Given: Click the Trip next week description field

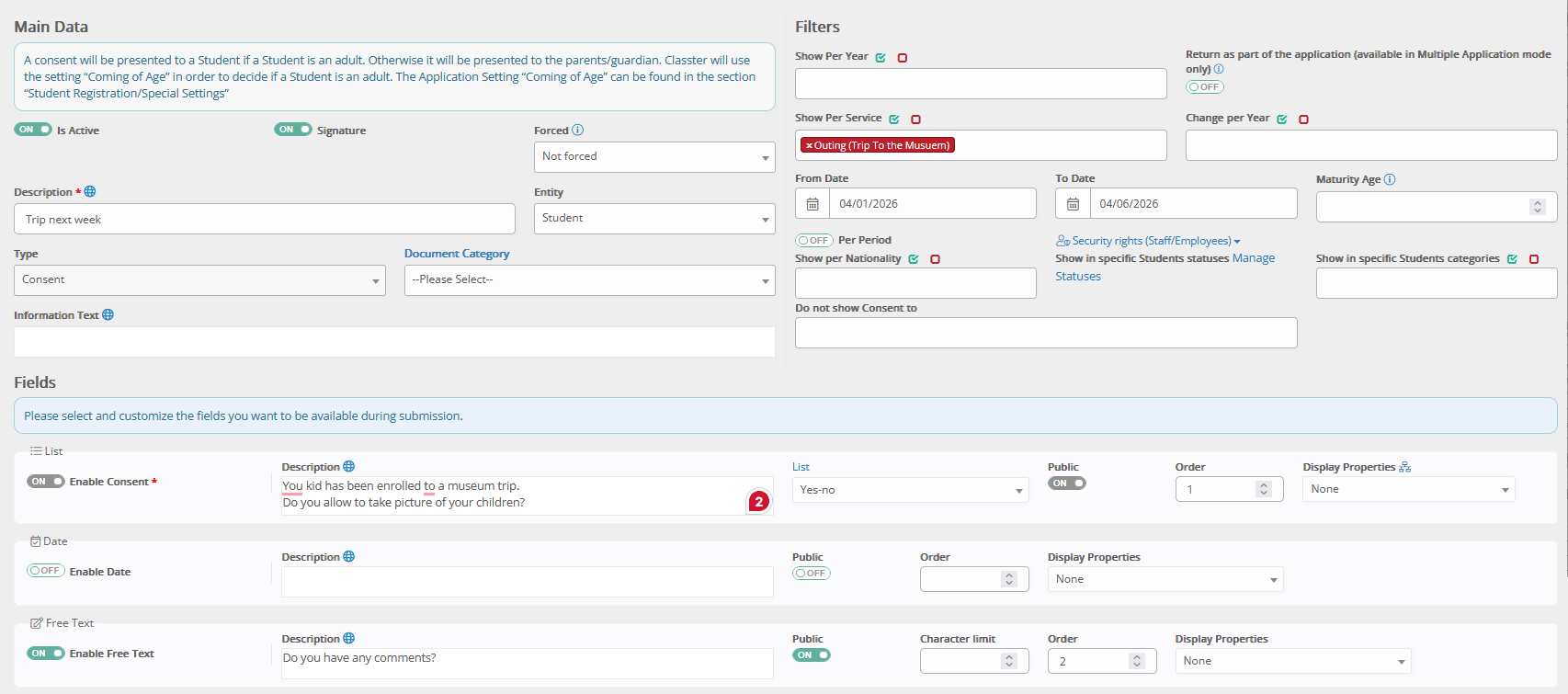Looking at the screenshot, I should pos(264,220).
